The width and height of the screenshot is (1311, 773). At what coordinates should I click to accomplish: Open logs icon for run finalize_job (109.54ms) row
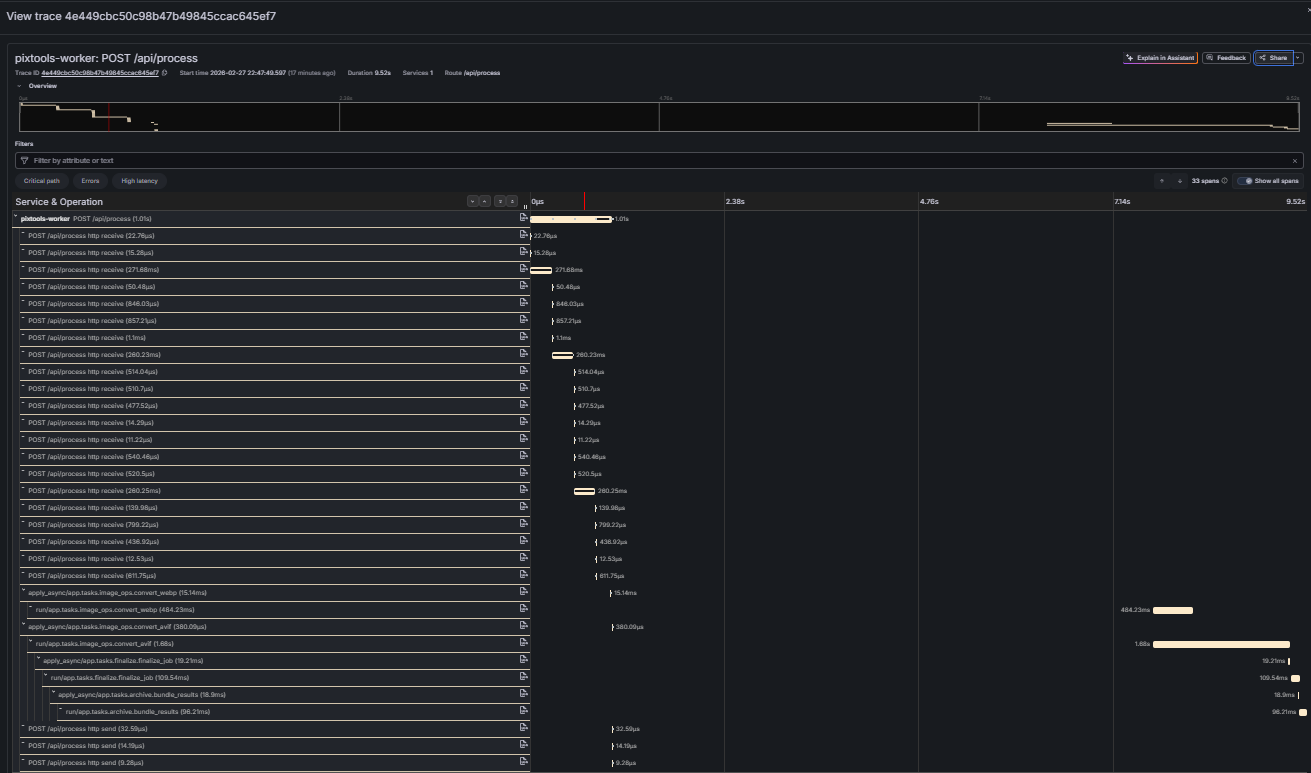[523, 677]
